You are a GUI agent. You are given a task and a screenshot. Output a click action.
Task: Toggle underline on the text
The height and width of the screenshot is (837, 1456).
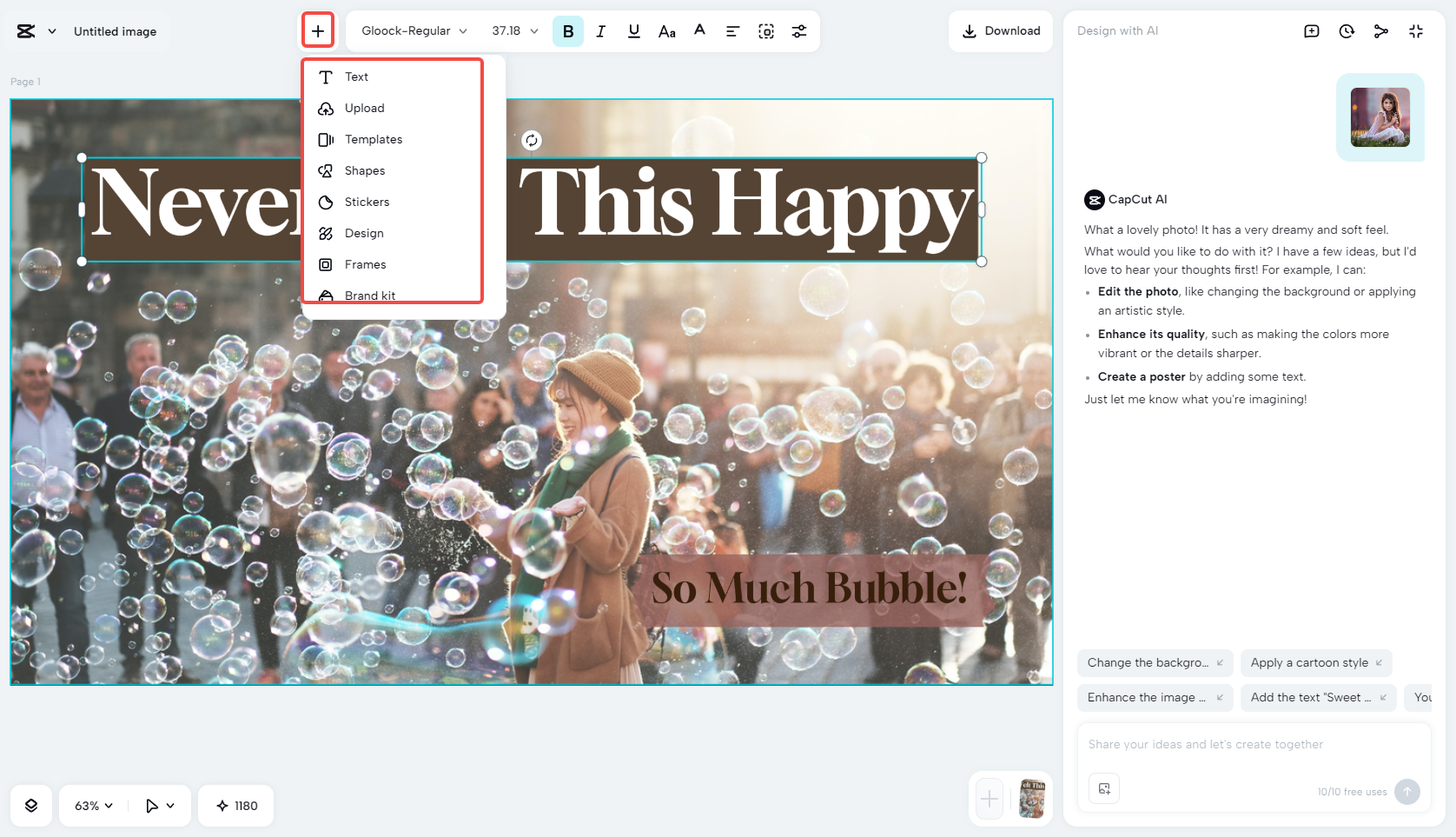tap(633, 30)
